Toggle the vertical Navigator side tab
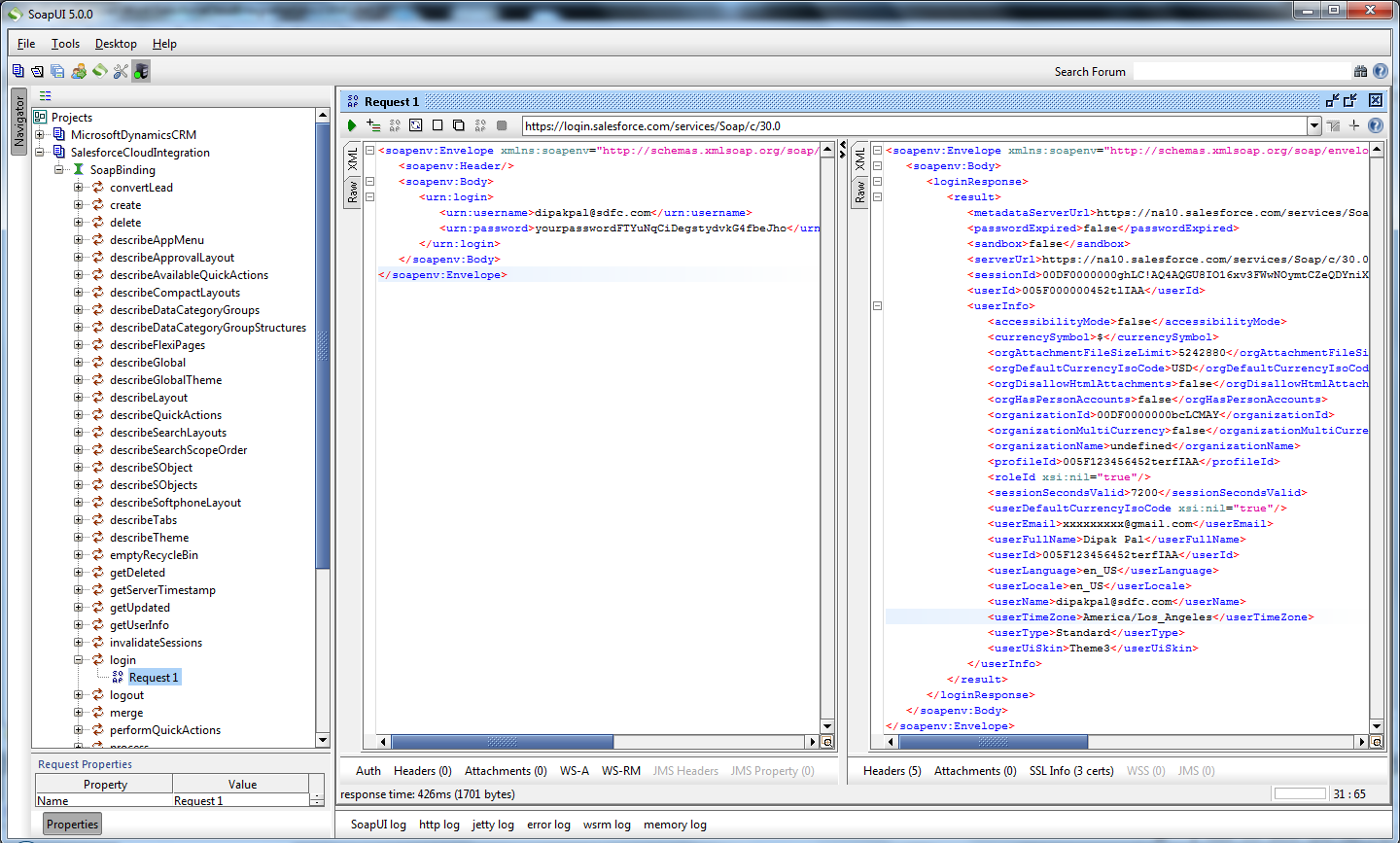This screenshot has width=1400, height=843. point(18,122)
